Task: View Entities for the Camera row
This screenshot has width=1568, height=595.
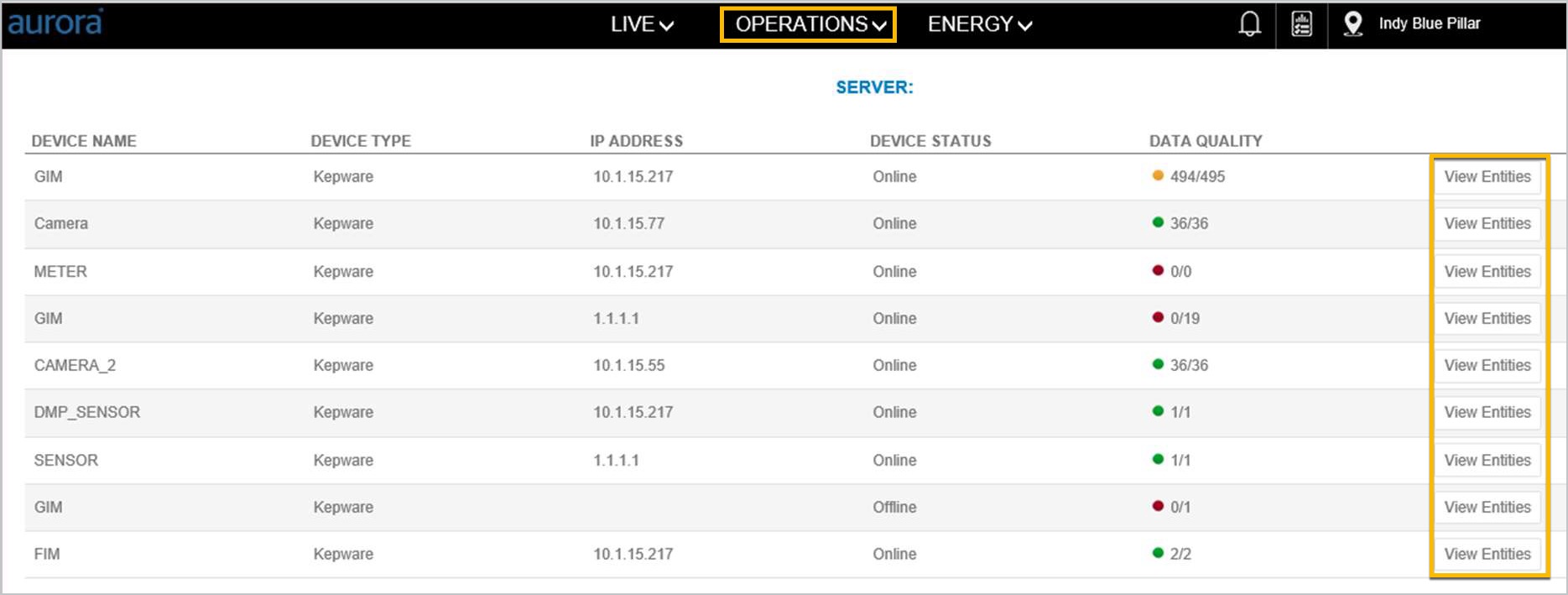Action: [x=1487, y=224]
